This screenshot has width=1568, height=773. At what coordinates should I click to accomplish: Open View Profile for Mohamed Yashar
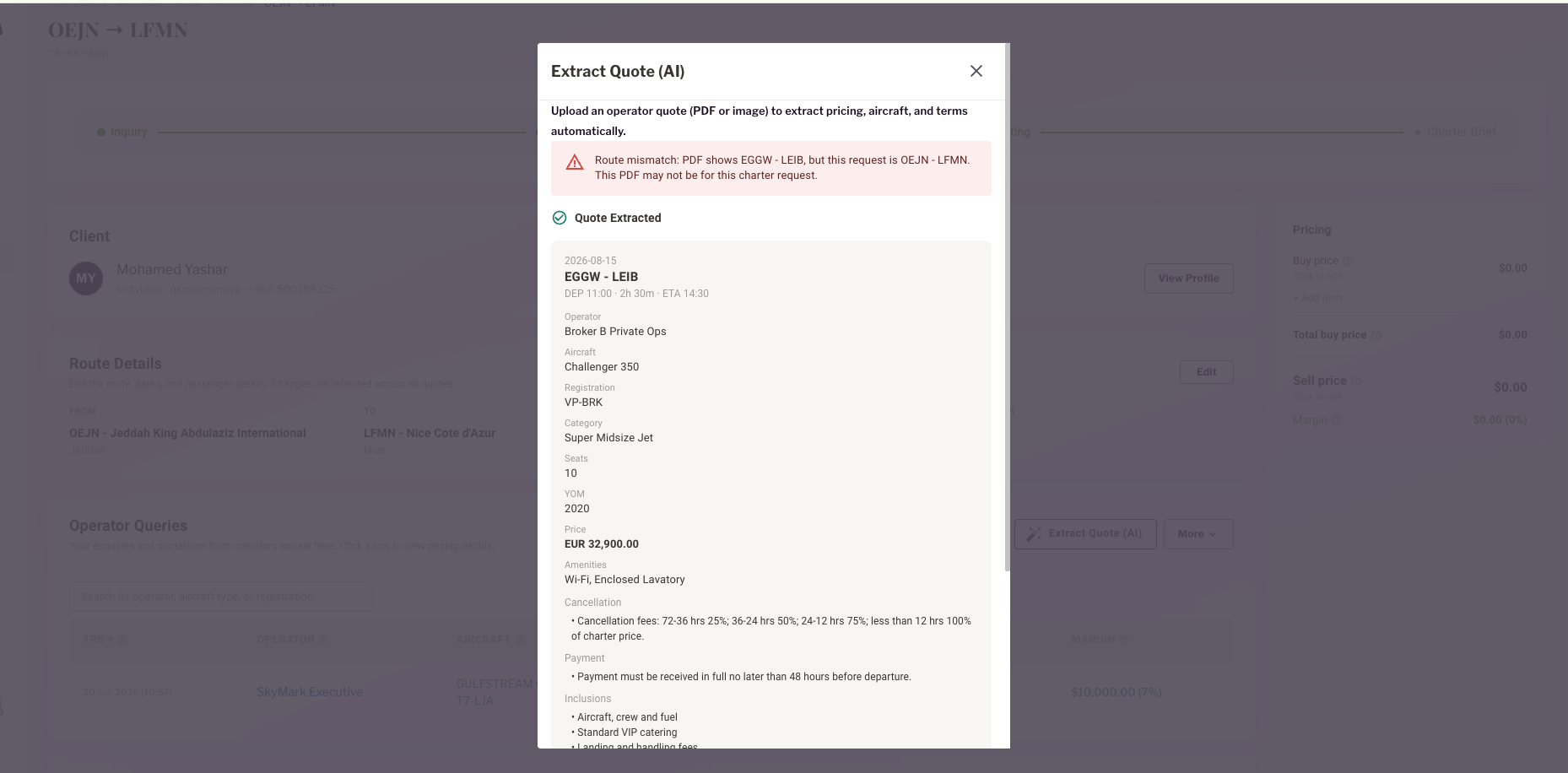(1188, 278)
